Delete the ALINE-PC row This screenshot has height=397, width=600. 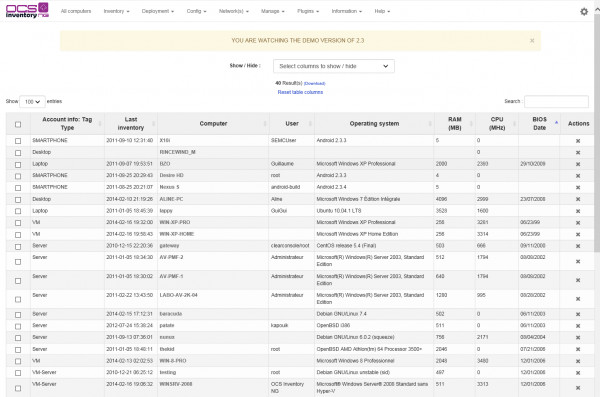578,199
